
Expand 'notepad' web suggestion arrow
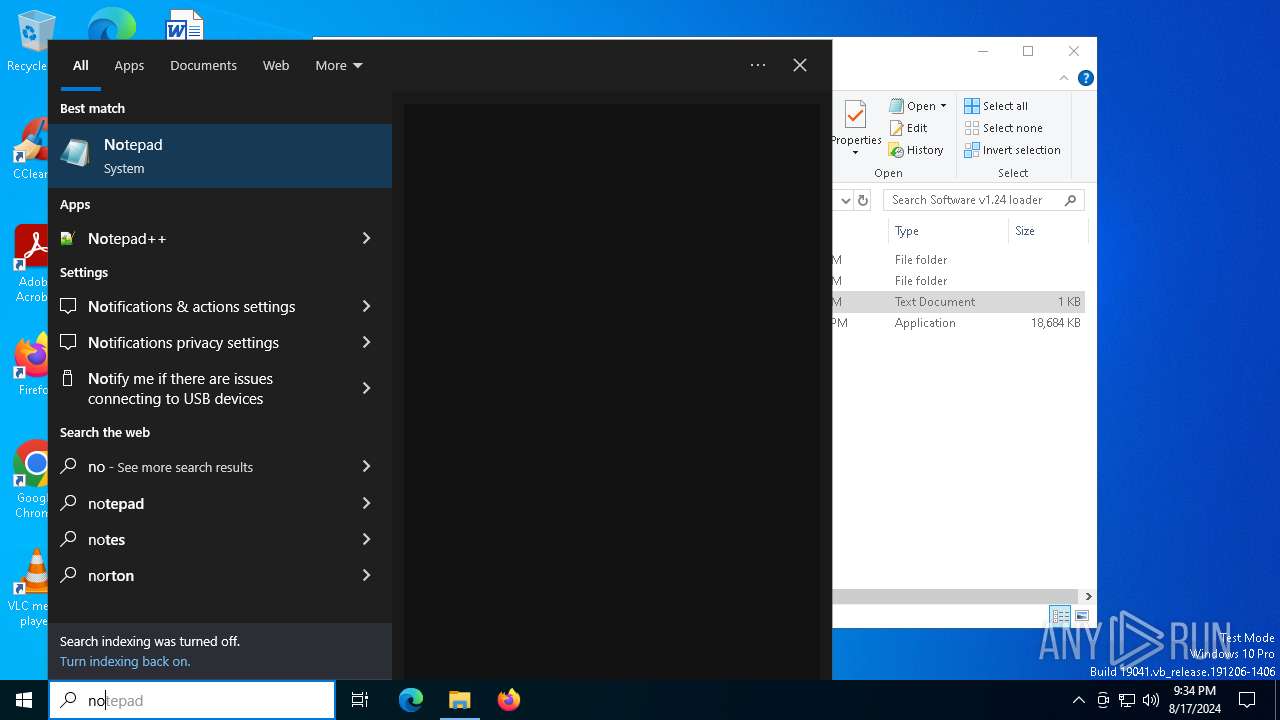click(366, 503)
